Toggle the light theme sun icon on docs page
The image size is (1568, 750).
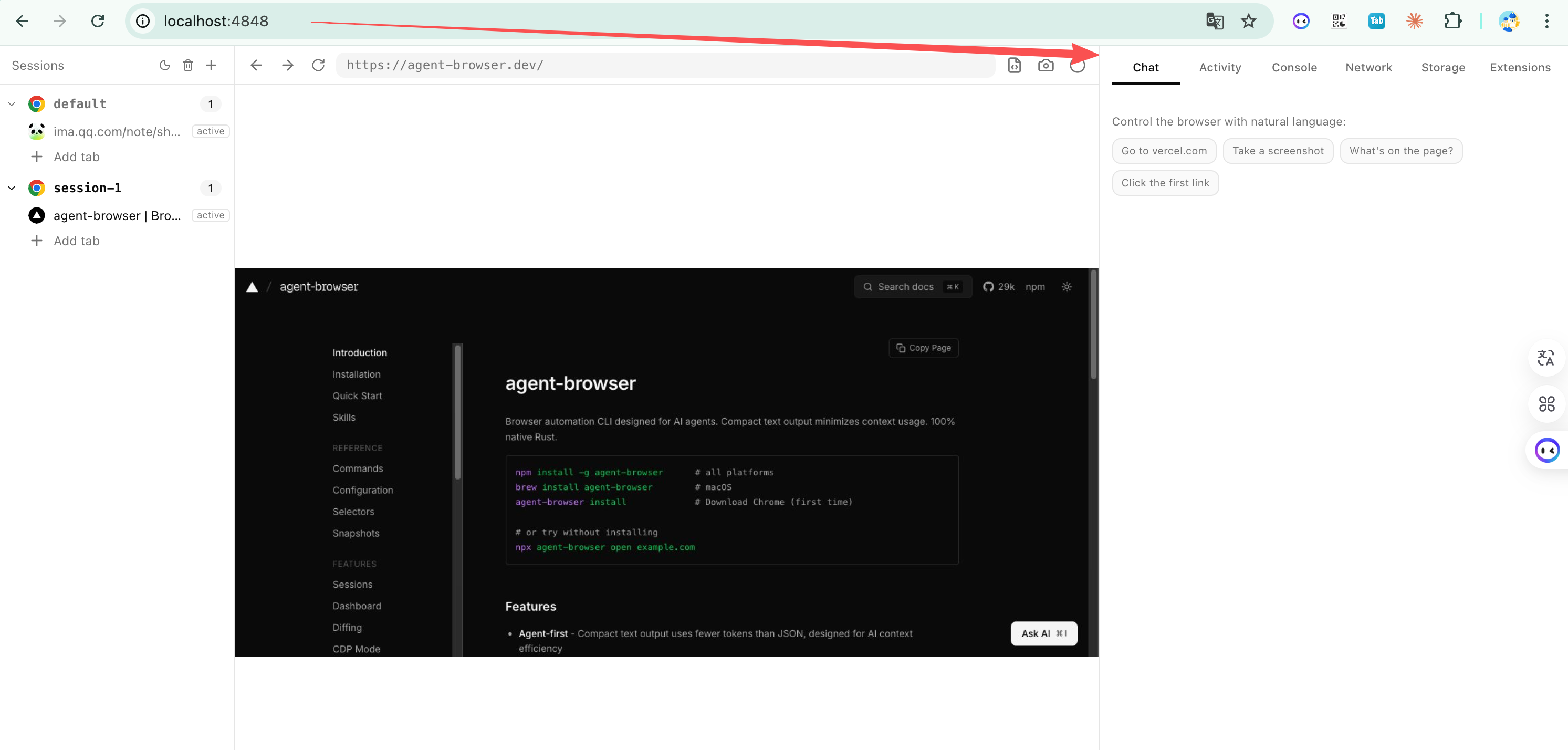(x=1067, y=287)
